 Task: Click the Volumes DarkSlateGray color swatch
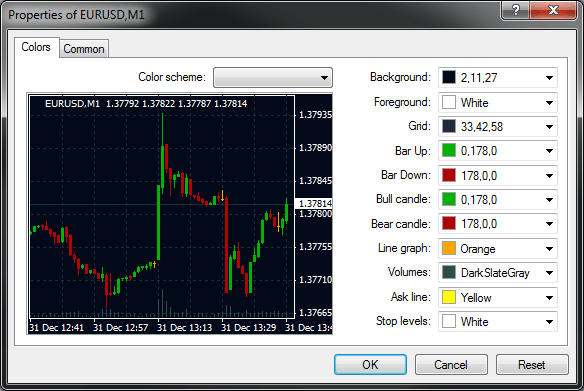coord(449,273)
